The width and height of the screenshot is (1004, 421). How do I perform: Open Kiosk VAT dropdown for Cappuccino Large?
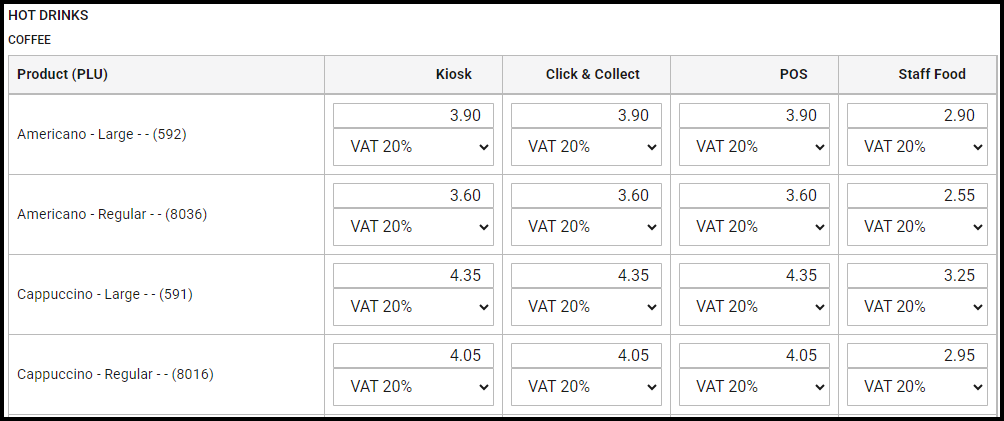(413, 306)
